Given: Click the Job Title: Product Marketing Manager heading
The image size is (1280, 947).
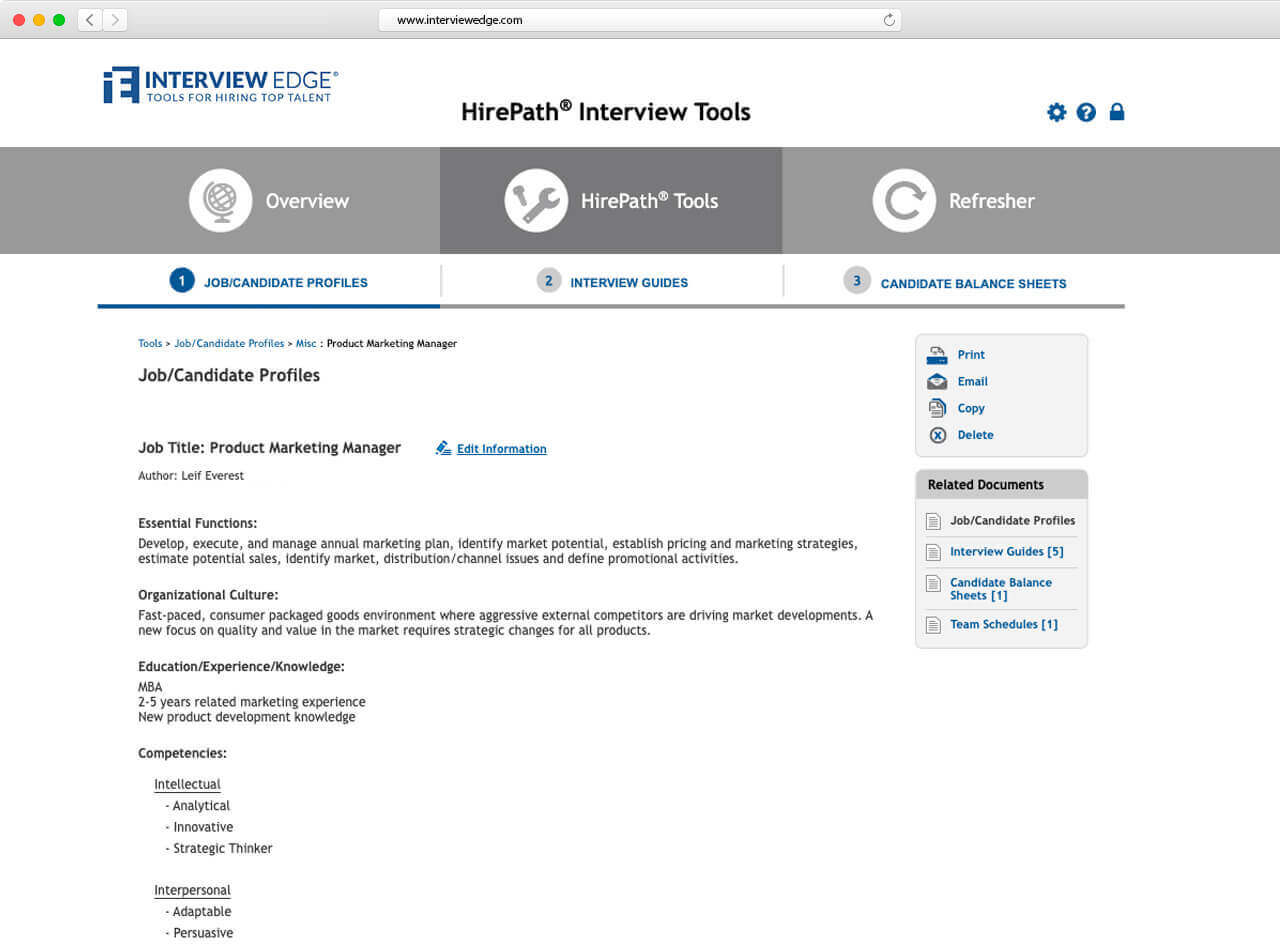Looking at the screenshot, I should (270, 448).
